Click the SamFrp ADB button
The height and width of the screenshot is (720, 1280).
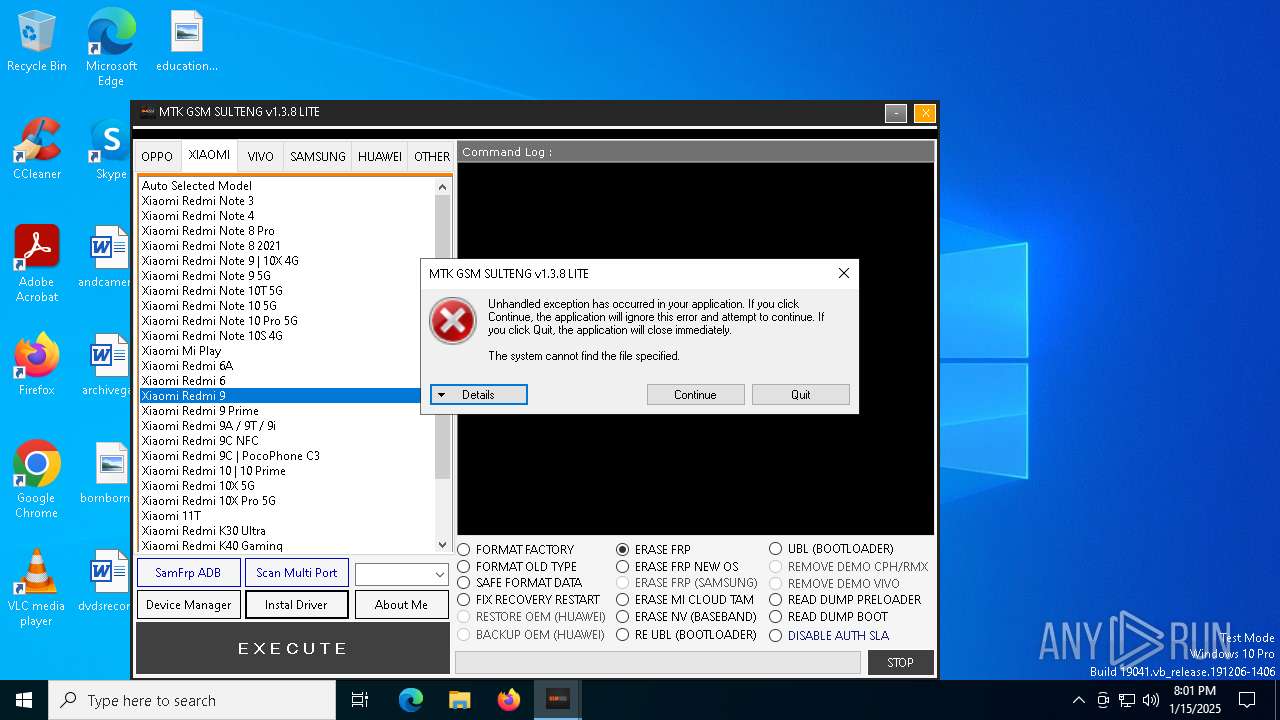[x=188, y=573]
